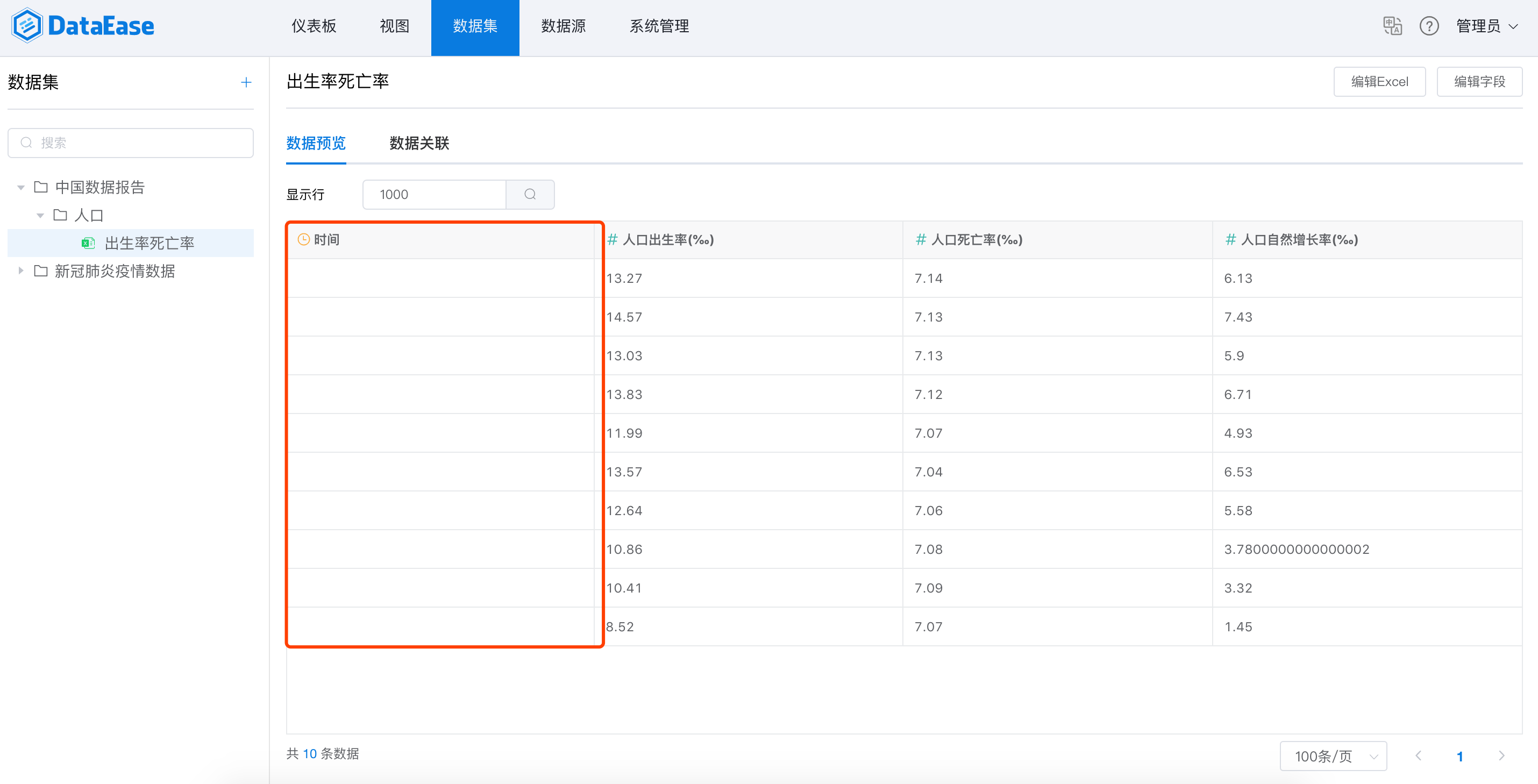Screen dimensions: 1538x784
Task: Focus the 显示行 input showing 1000
Action: [434, 194]
